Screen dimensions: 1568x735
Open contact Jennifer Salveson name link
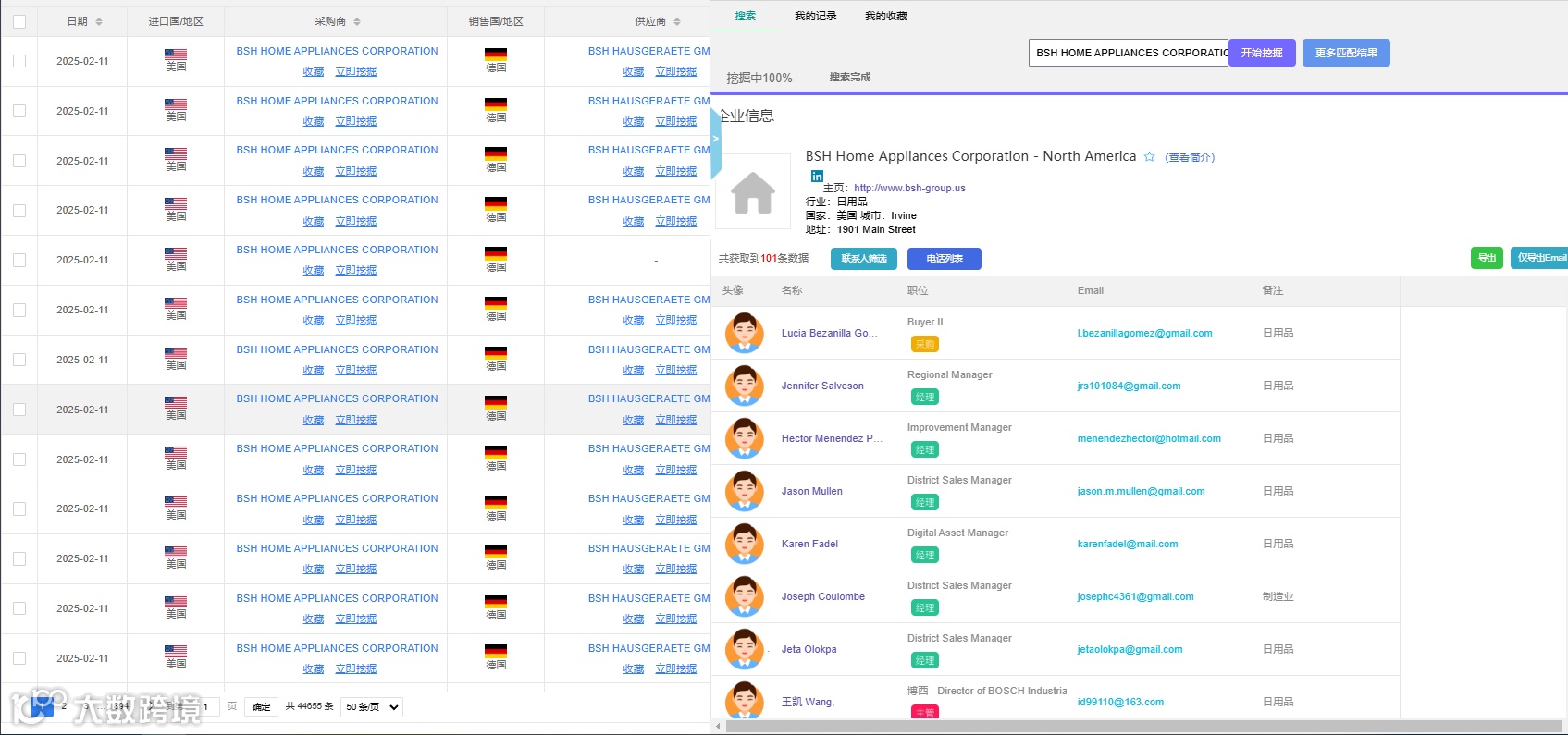(822, 386)
